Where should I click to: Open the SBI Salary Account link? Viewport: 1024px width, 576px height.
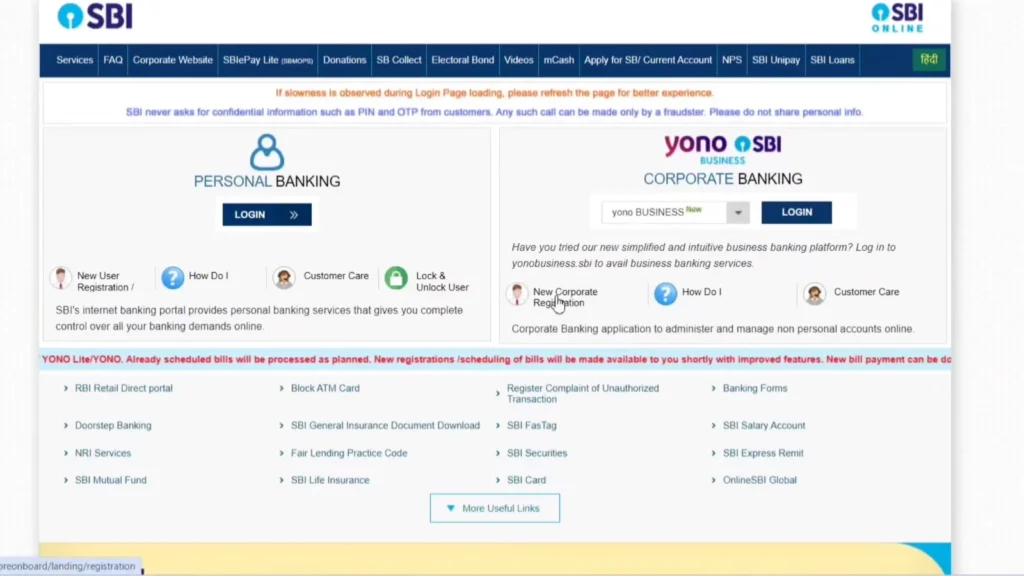(x=764, y=425)
